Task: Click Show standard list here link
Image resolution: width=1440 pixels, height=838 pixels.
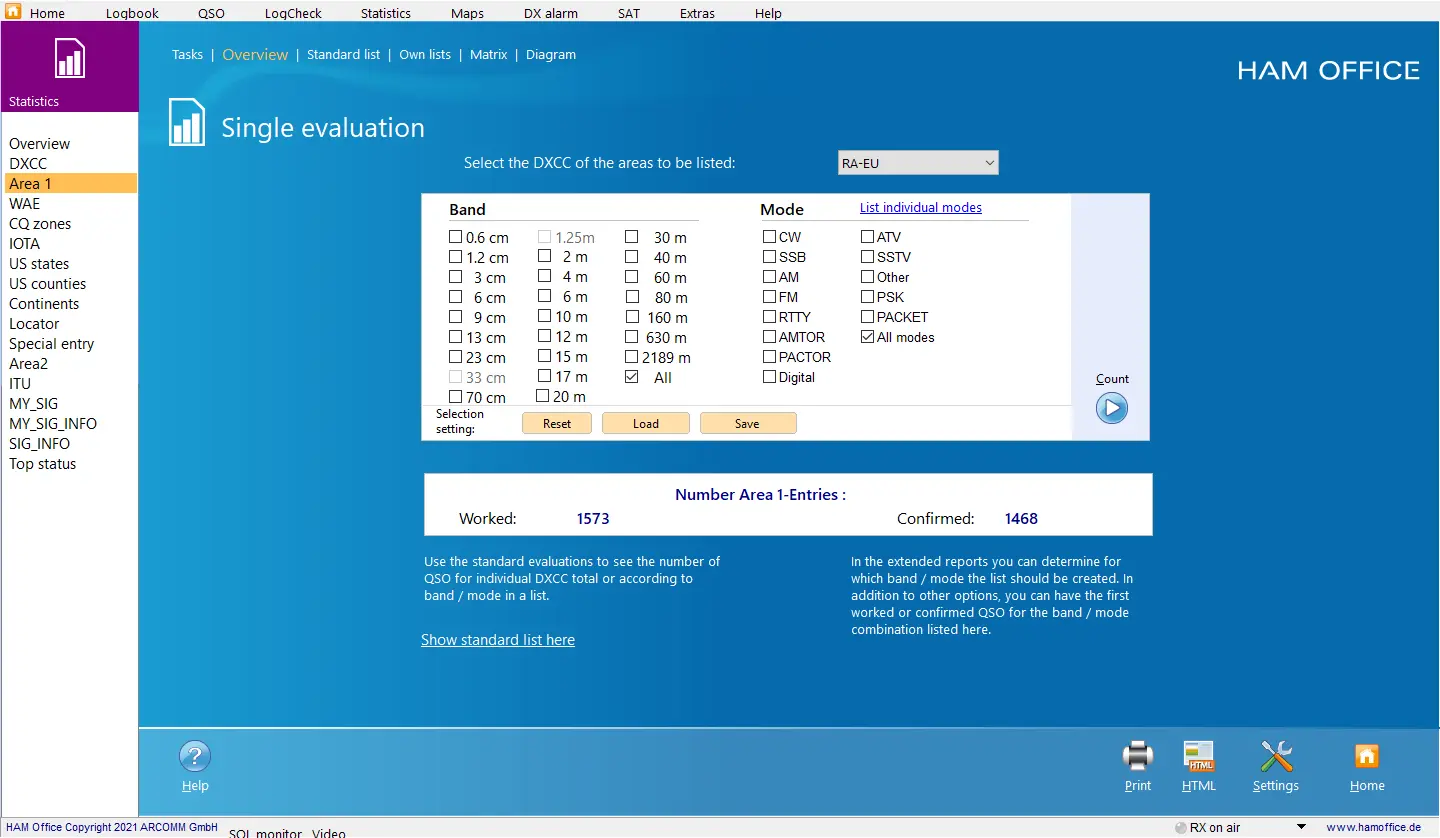Action: 498,639
